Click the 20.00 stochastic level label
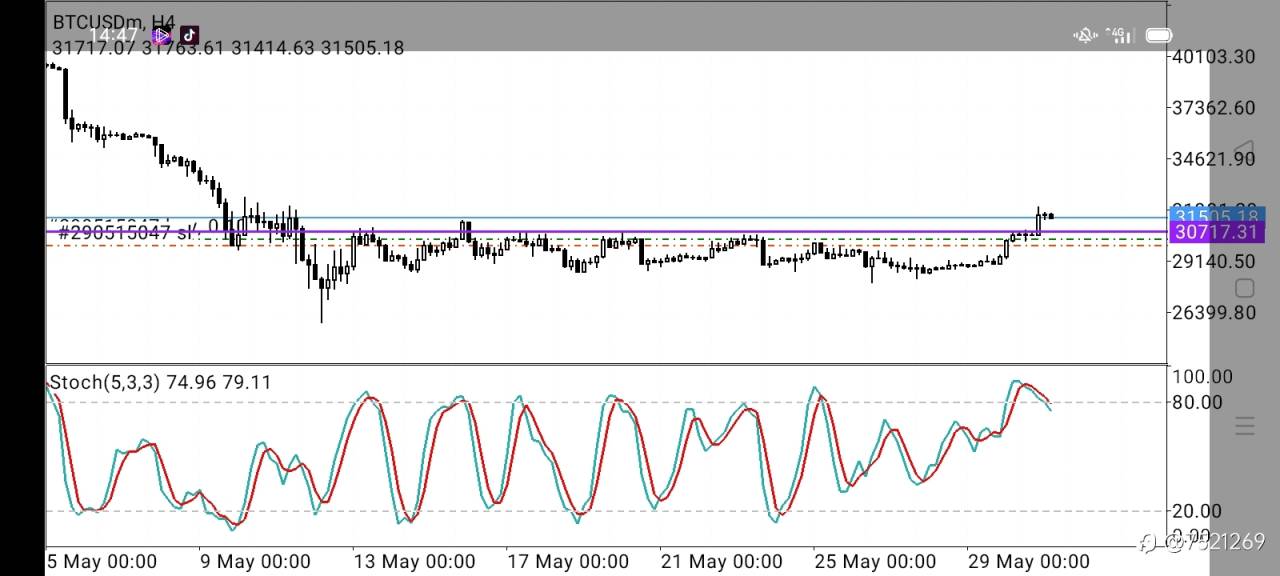Viewport: 1280px width, 576px height. (1197, 511)
